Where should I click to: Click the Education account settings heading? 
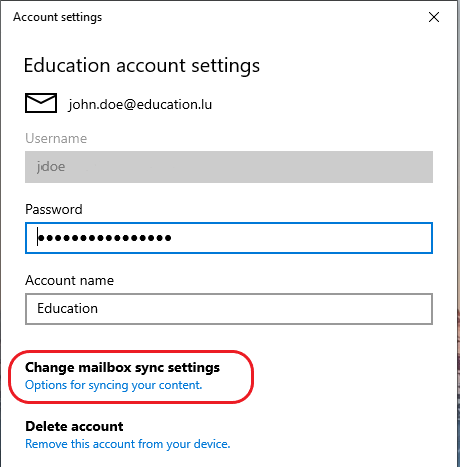pos(142,65)
